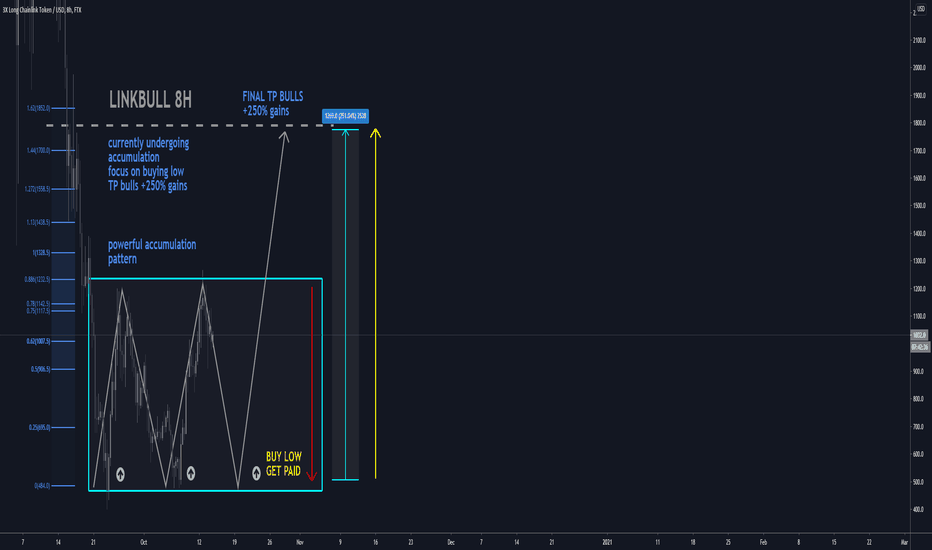Click the 800.0 price axis label
Image resolution: width=932 pixels, height=550 pixels.
click(x=918, y=399)
